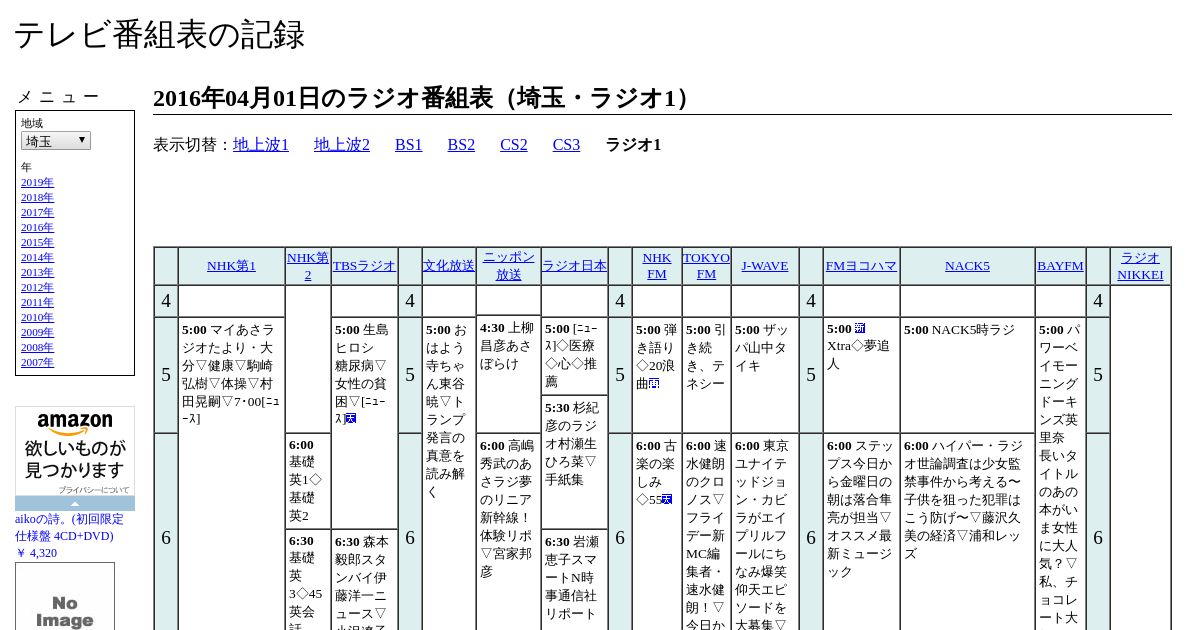Open the FMヨコハマ station link
This screenshot has height=630, width=1200.
tap(861, 266)
